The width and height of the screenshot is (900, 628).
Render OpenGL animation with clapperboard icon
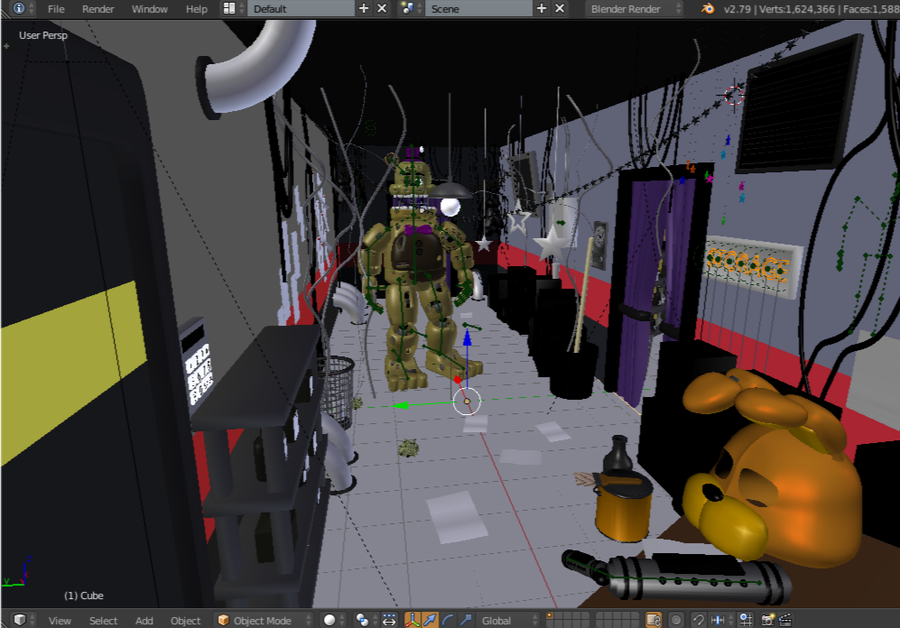[x=785, y=620]
